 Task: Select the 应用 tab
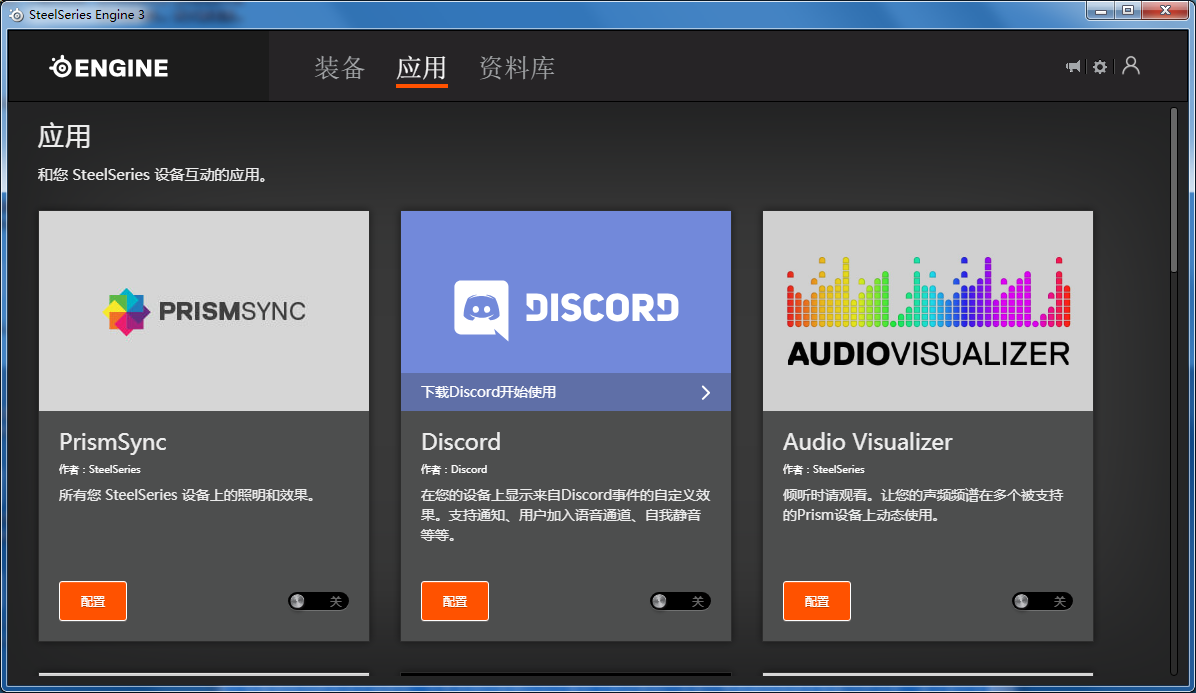421,68
